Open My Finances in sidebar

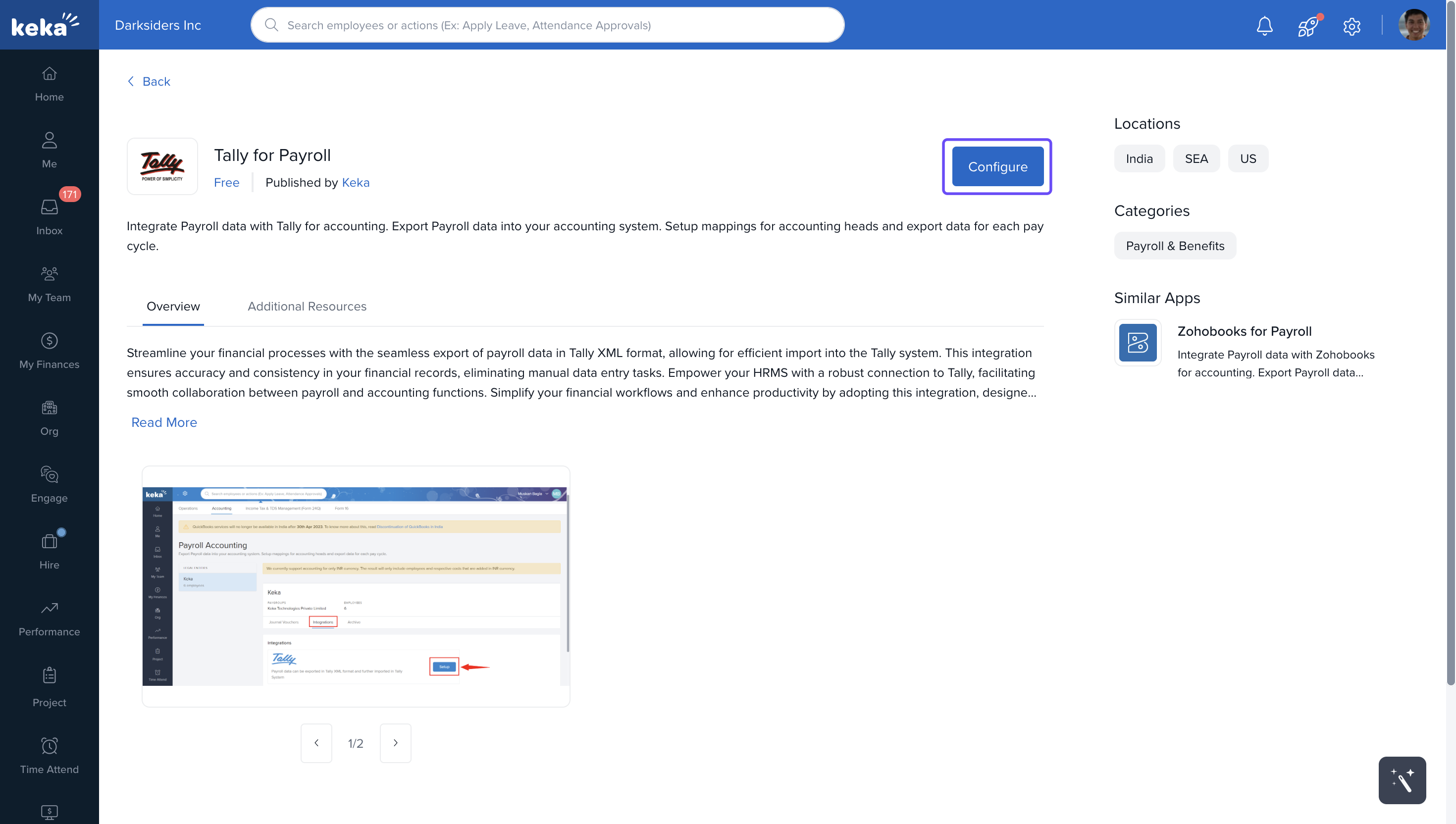[49, 350]
